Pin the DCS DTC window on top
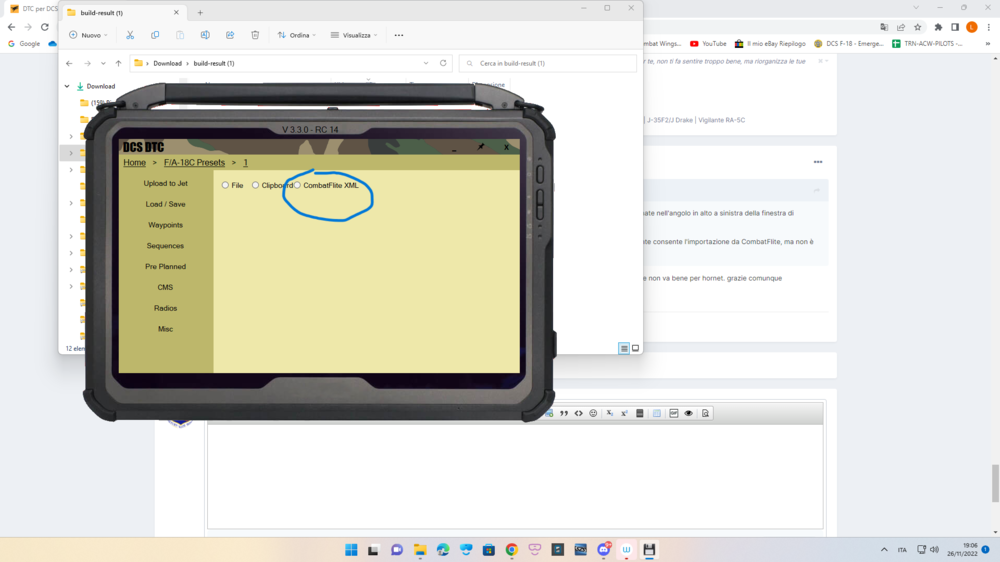The height and width of the screenshot is (562, 1000). pos(481,147)
